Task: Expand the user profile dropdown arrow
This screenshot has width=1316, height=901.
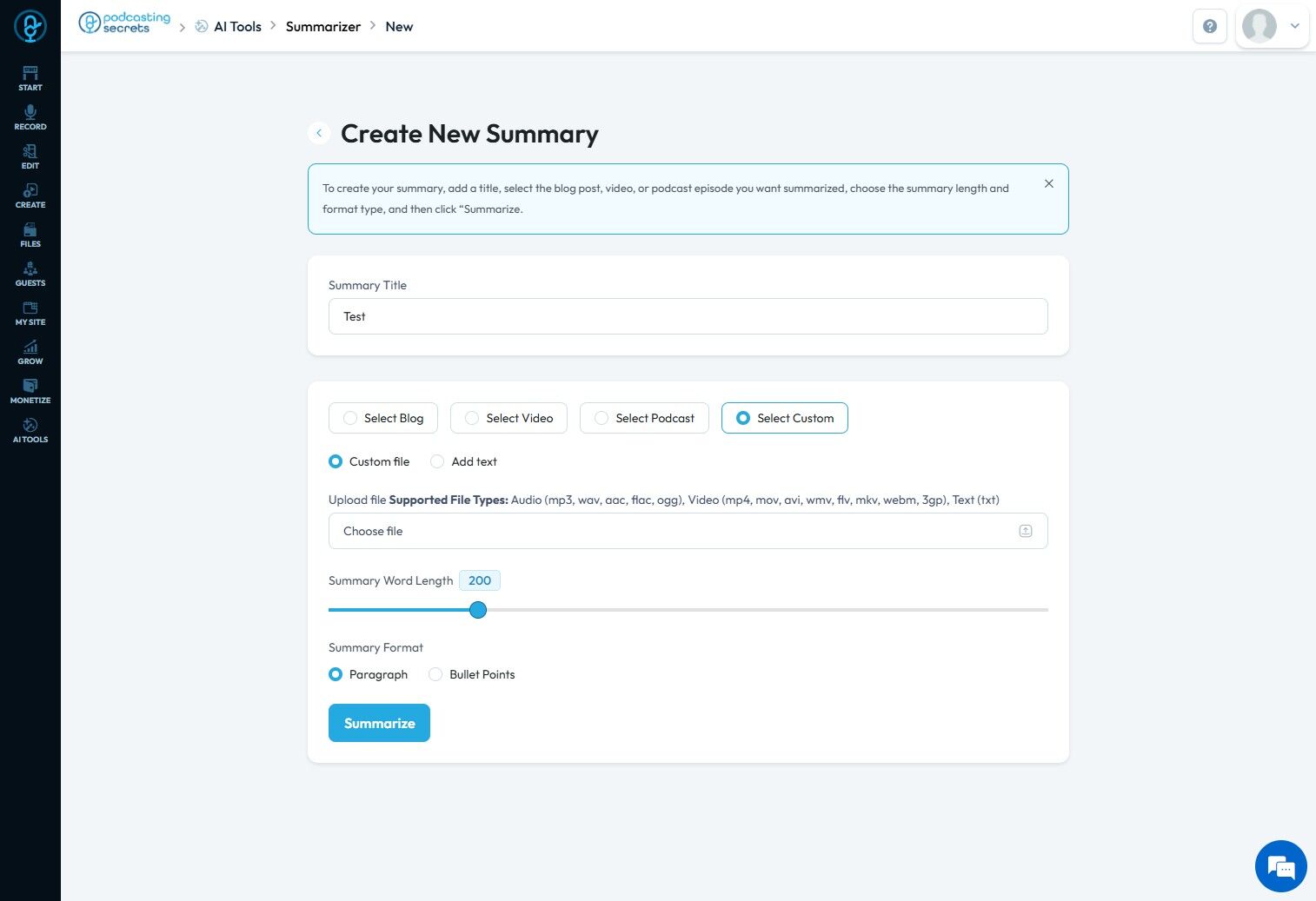Action: 1294,26
